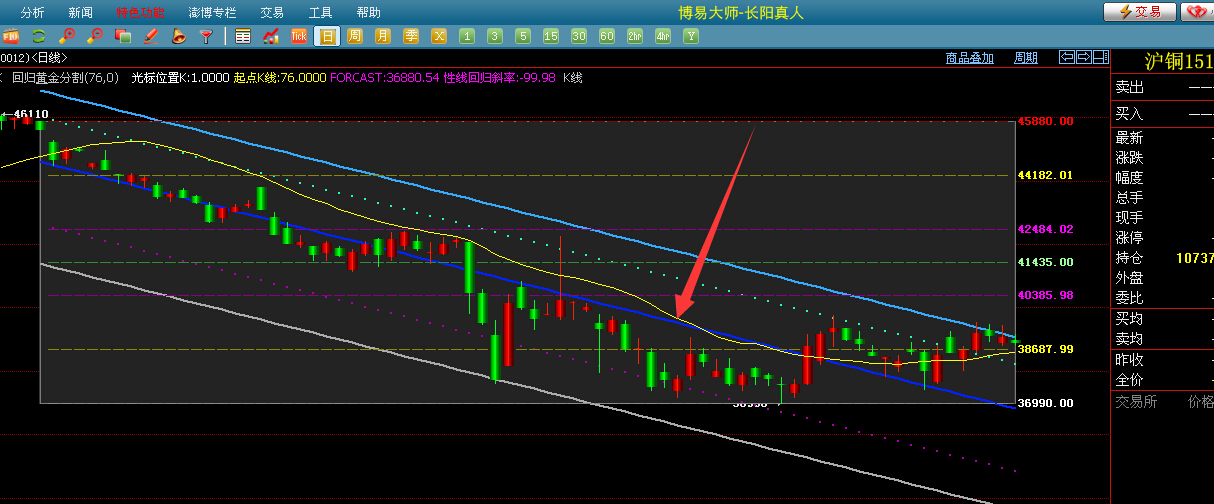Toggle the side panel layout icon
The height and width of the screenshot is (504, 1214).
[1100, 57]
